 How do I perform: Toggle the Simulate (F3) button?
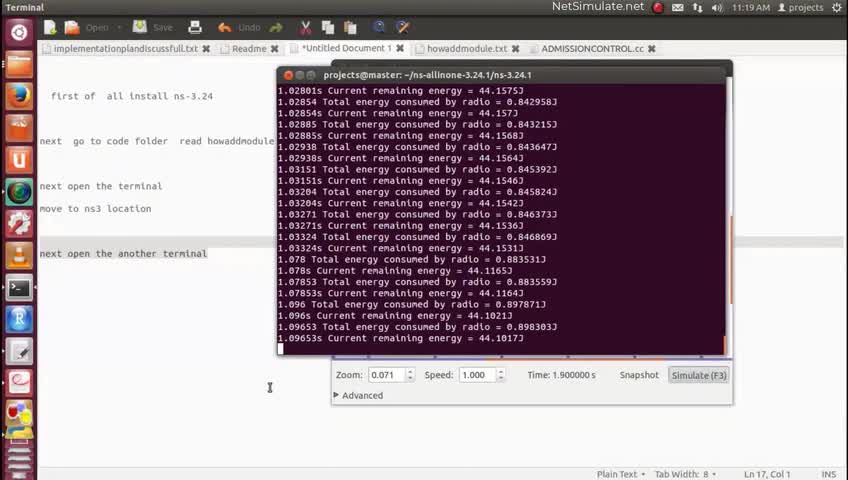click(699, 375)
